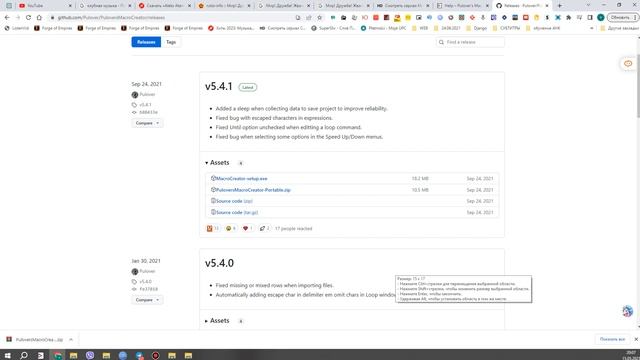Click the address bar URL
This screenshot has width=640, height=360.
[x=111, y=18]
